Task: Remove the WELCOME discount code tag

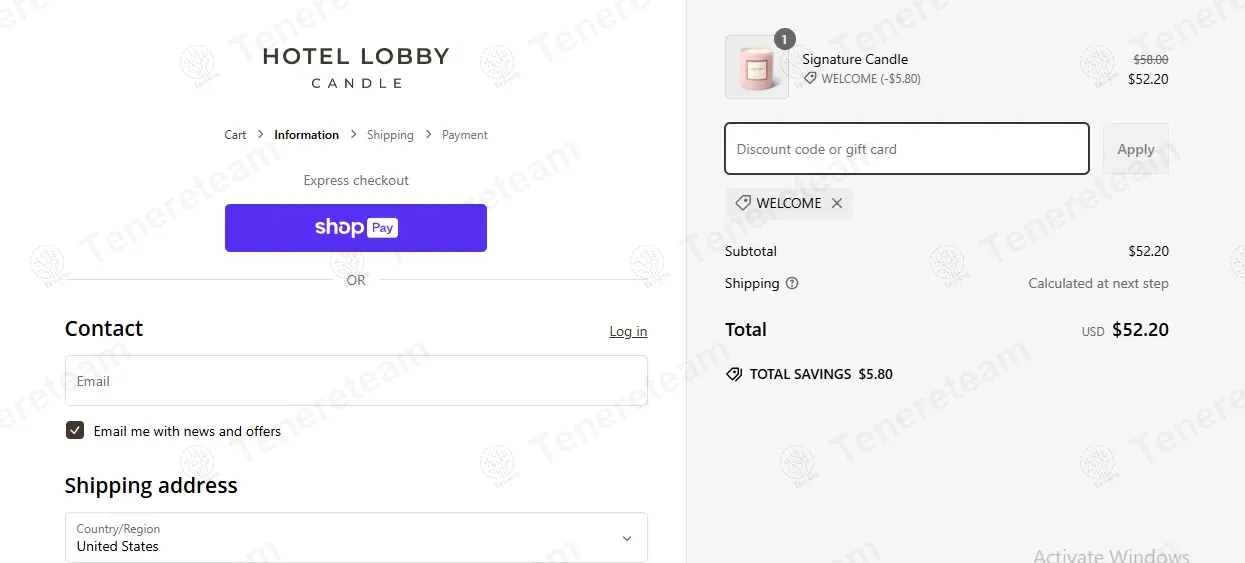Action: 837,203
